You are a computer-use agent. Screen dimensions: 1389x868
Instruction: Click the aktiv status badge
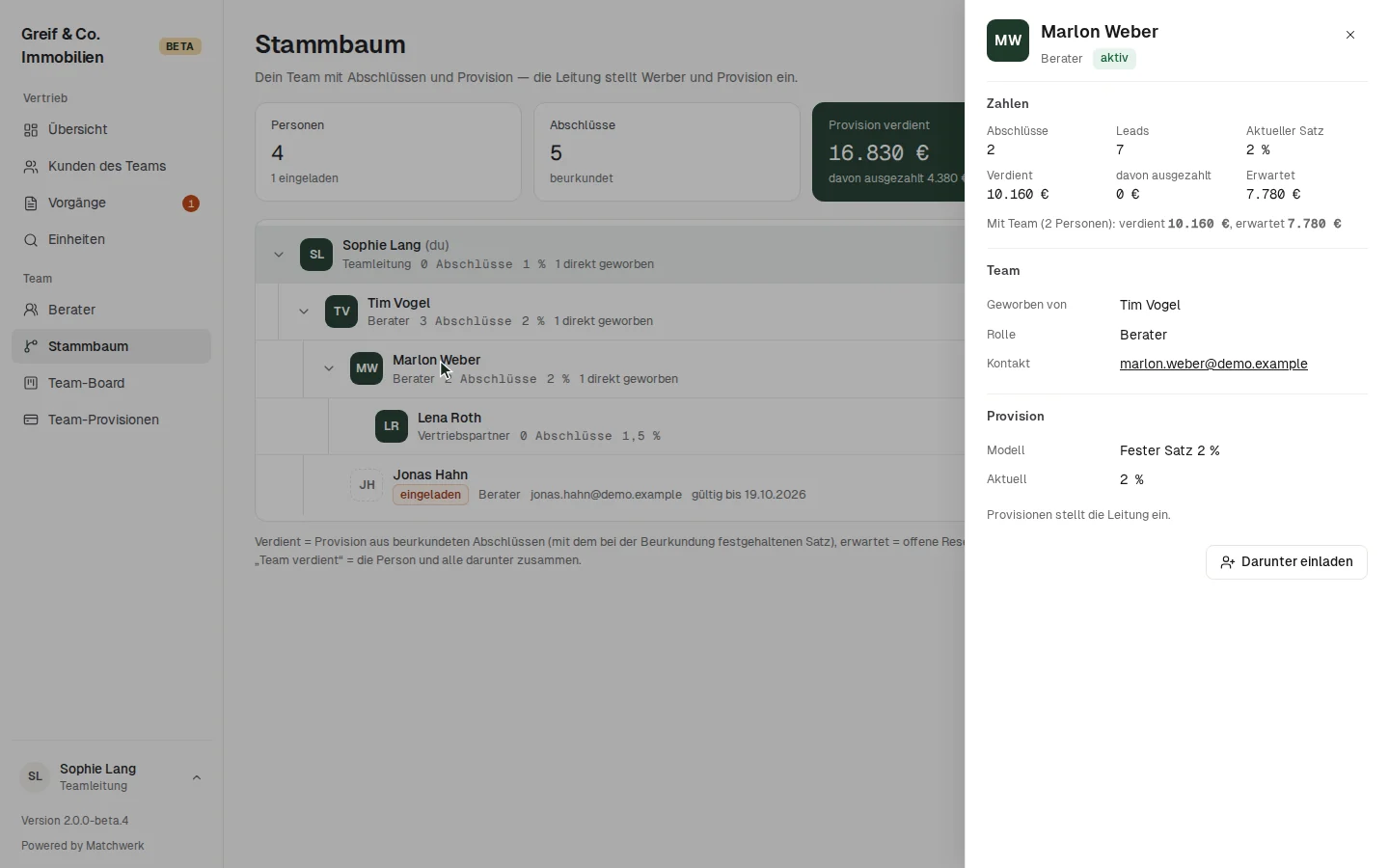tap(1114, 59)
